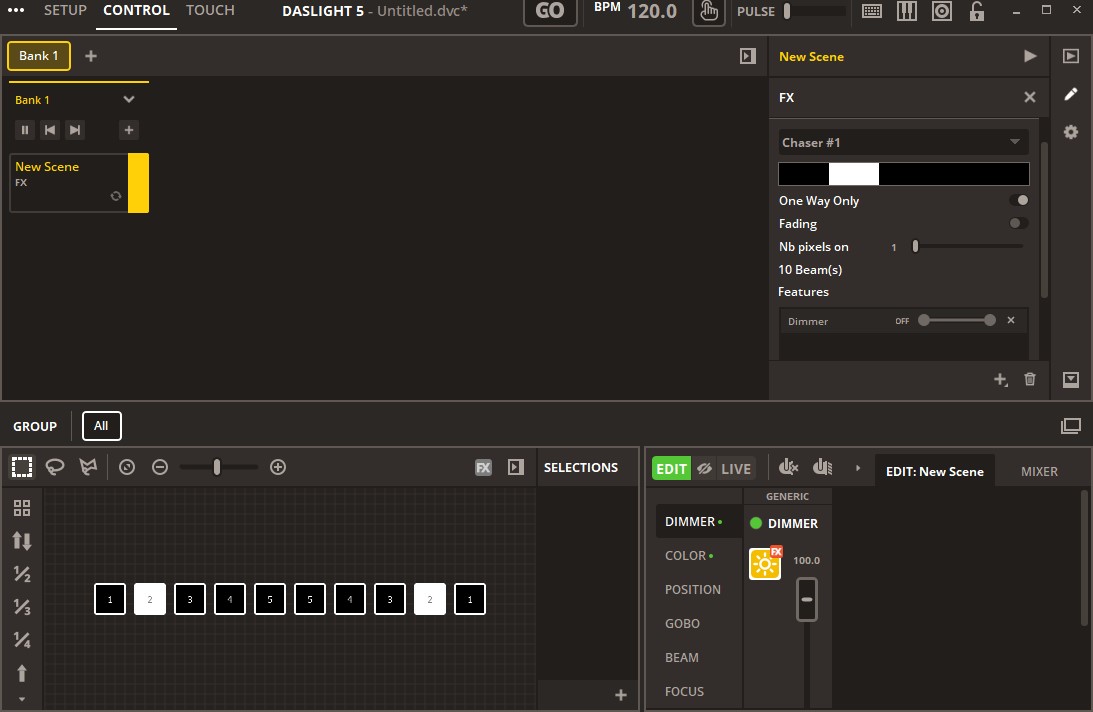The image size is (1093, 712).
Task: Click the up arrow icon in left toolbar
Action: pos(22,673)
